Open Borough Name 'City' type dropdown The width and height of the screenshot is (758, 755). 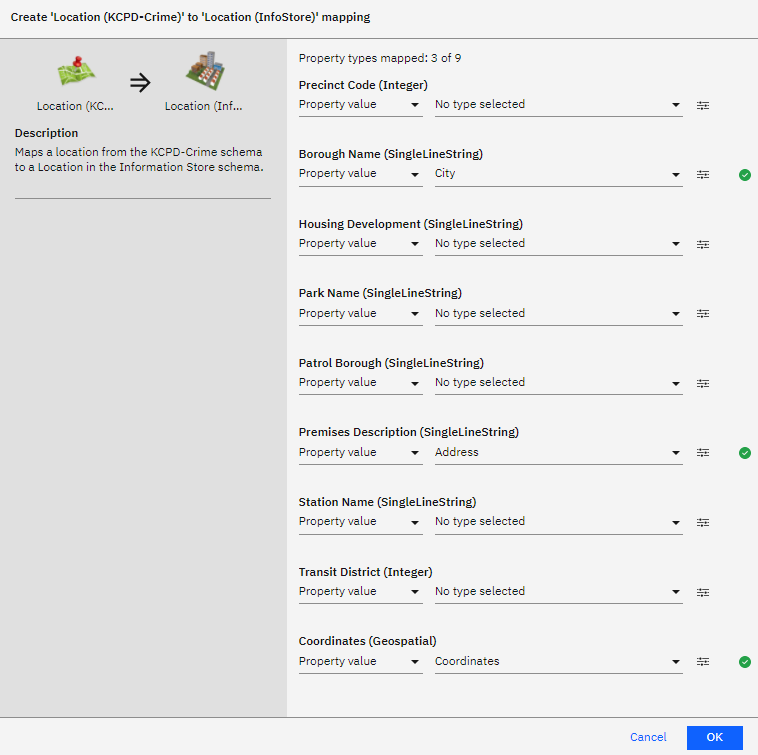point(558,174)
